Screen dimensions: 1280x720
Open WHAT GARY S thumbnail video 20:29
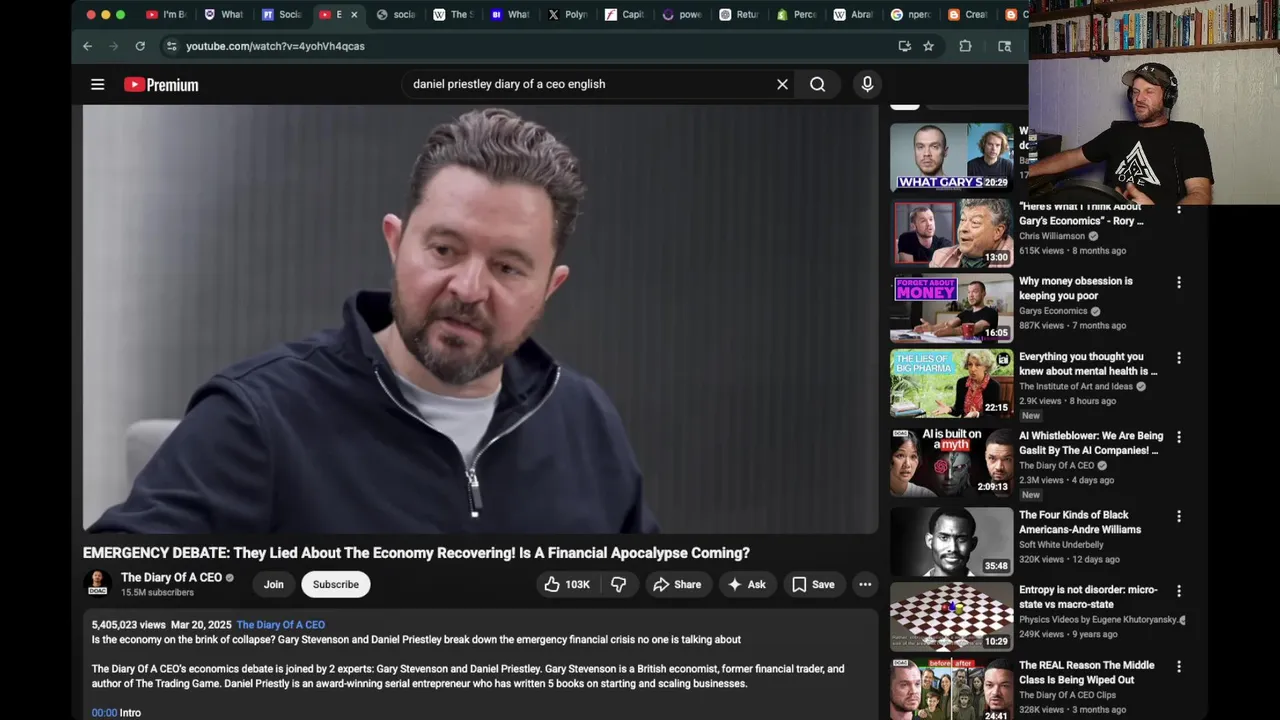click(951, 156)
